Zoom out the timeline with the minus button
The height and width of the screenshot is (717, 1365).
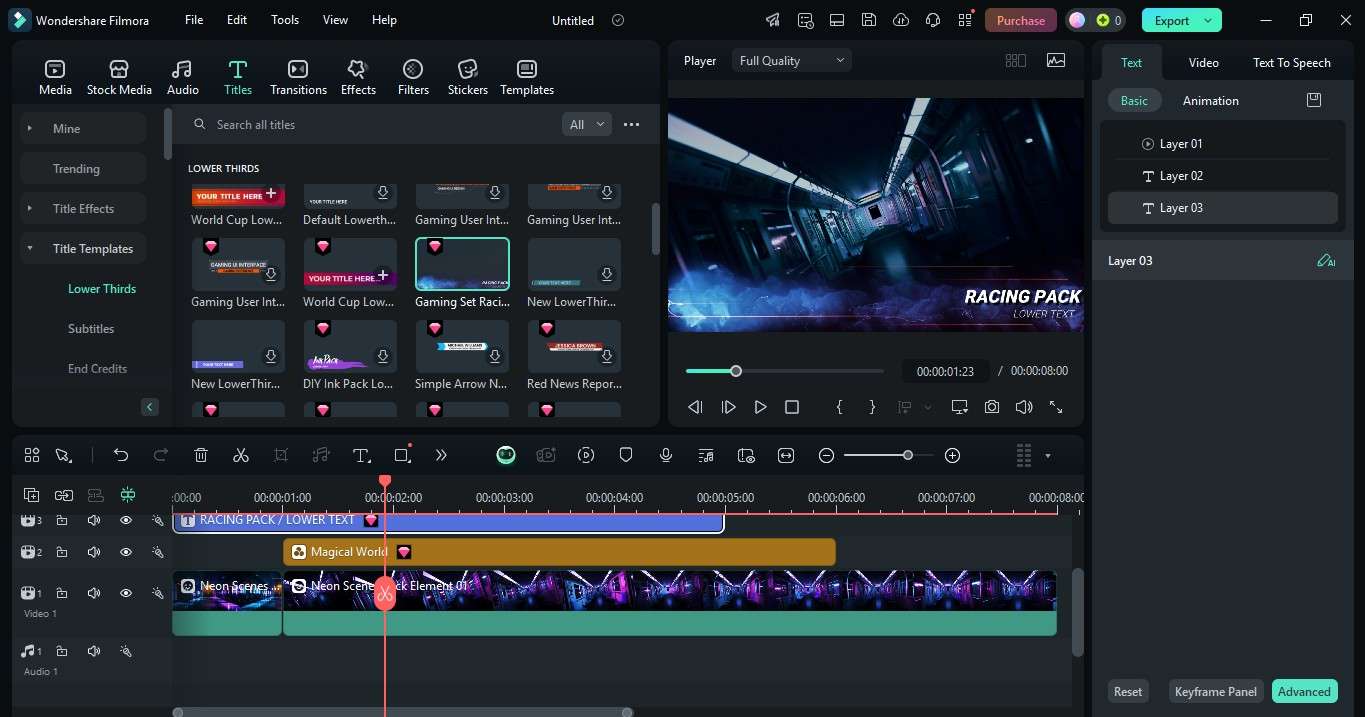(826, 455)
